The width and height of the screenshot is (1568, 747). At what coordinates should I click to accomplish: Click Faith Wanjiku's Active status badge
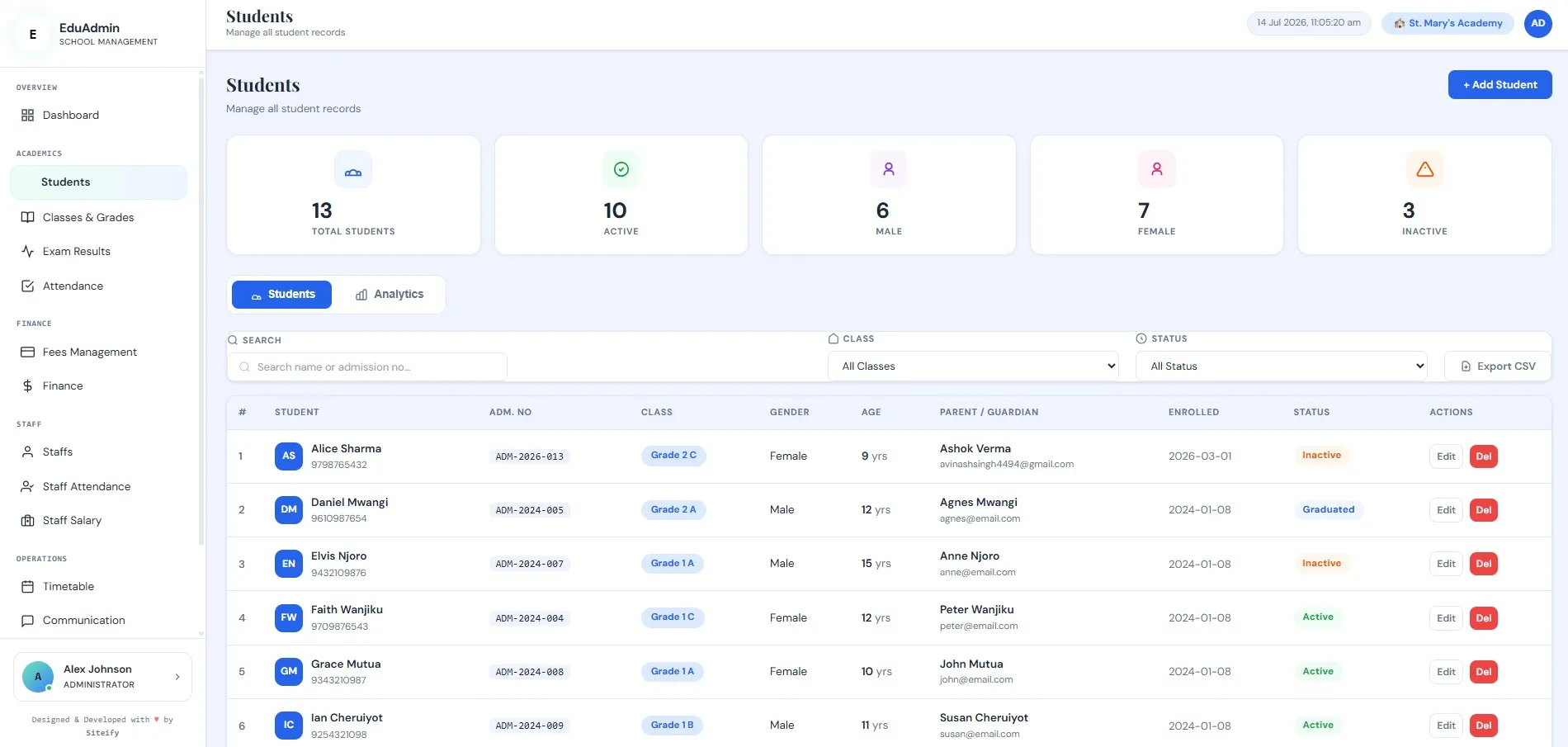click(x=1318, y=617)
